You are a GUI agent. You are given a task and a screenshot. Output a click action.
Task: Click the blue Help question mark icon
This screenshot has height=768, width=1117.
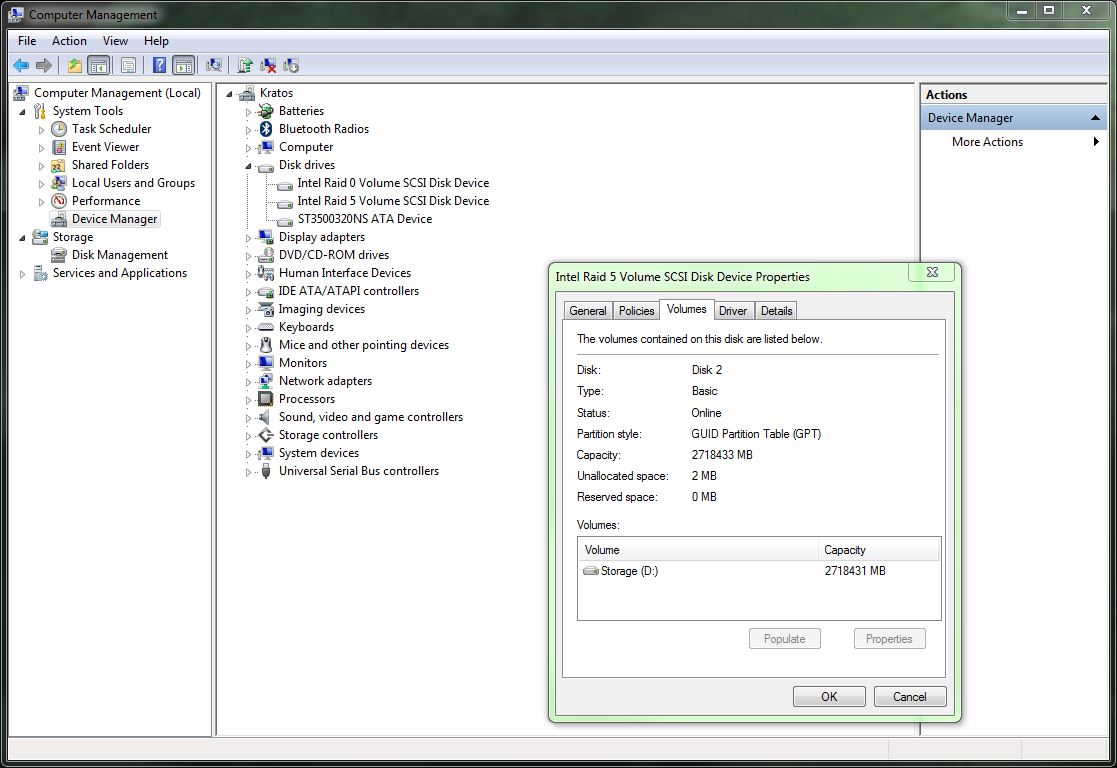[x=160, y=66]
